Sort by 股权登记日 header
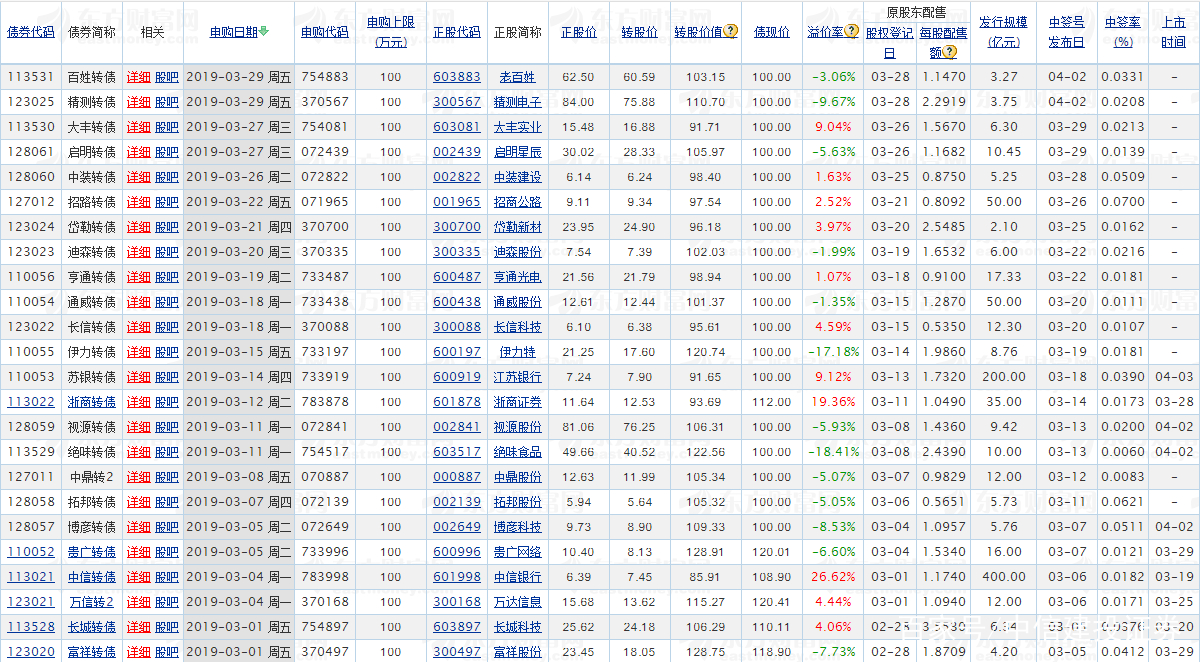This screenshot has height=662, width=1200. [890, 42]
